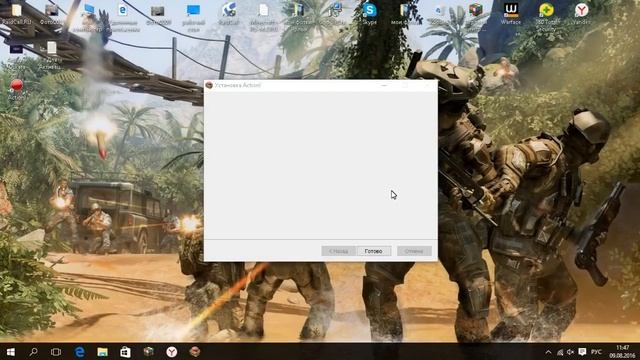Open taskbar search magnifier
Image resolution: width=640 pixels, height=360 pixels.
point(33,352)
